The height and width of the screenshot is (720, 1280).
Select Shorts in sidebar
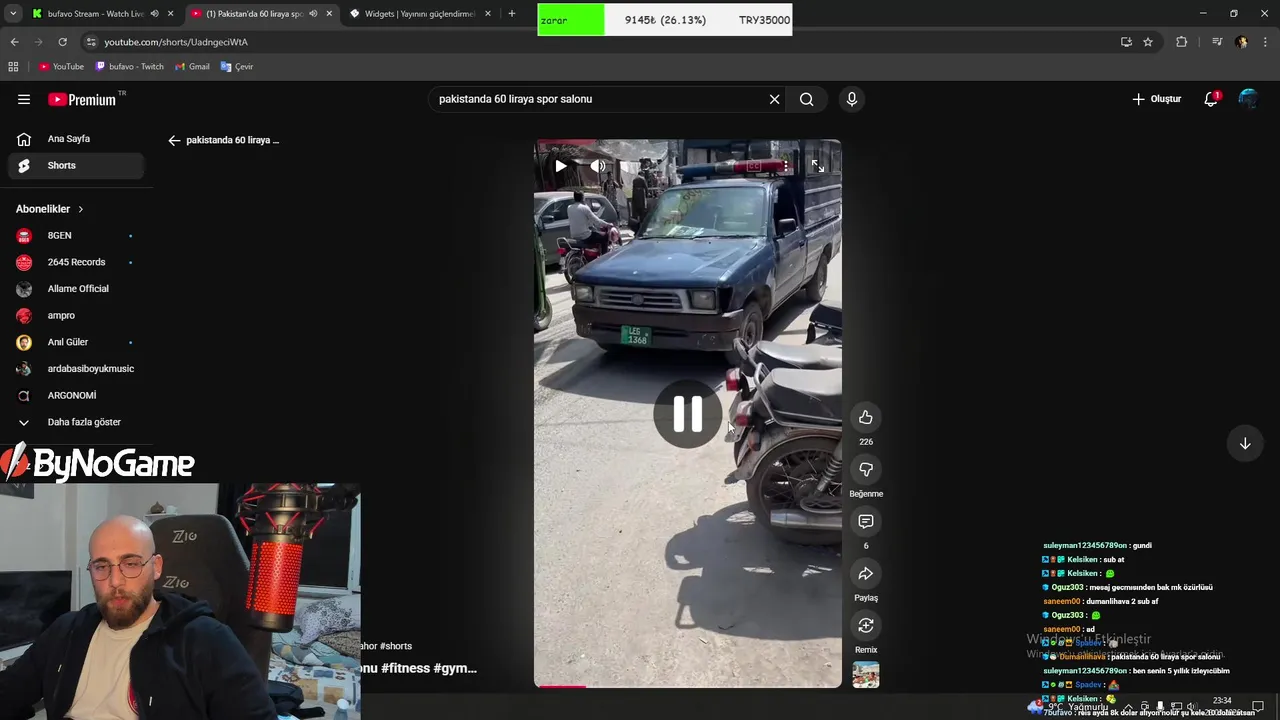pyautogui.click(x=75, y=165)
